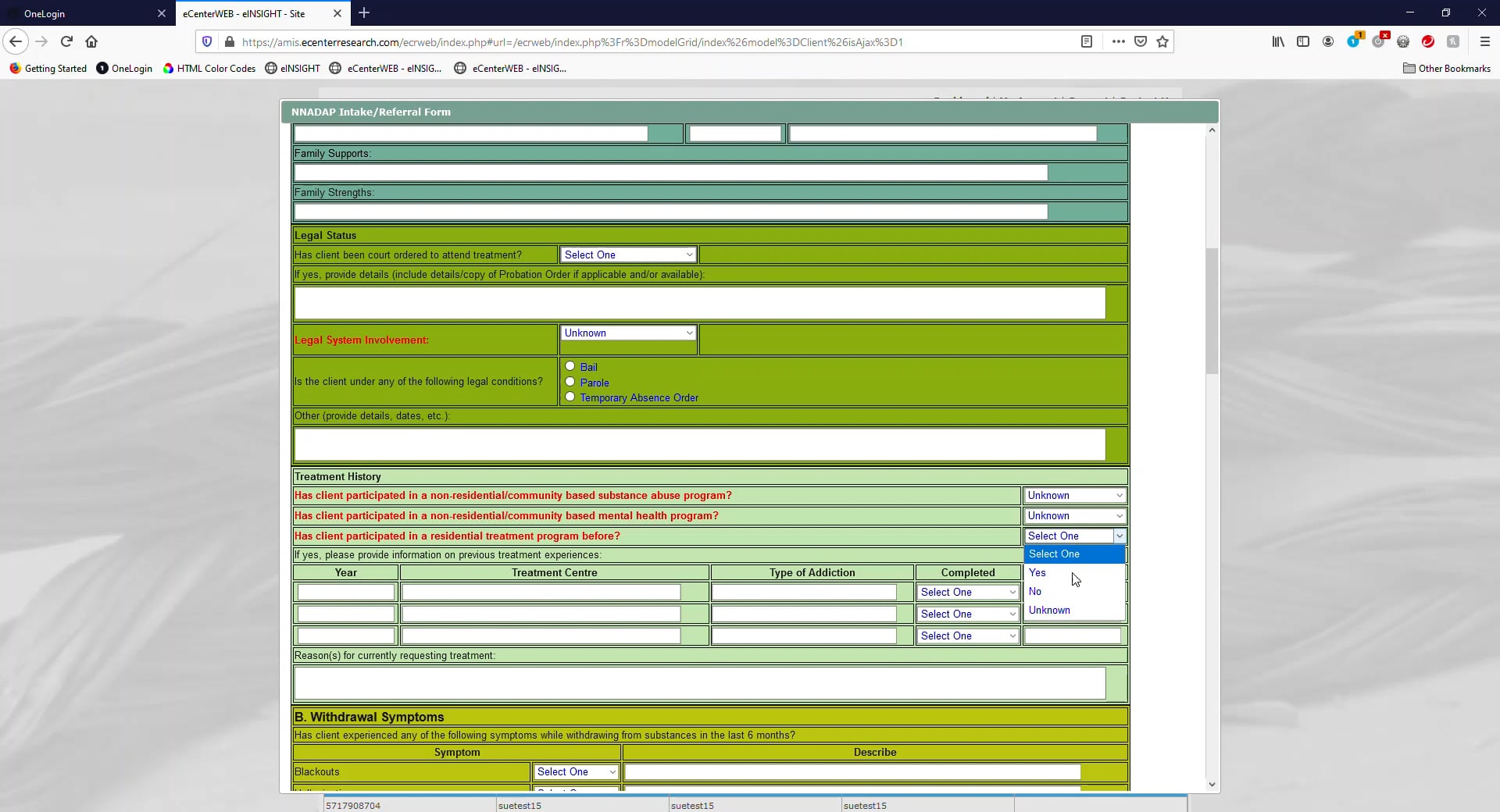The width and height of the screenshot is (1500, 812).
Task: Toggle the sidebar view icon
Action: (x=1303, y=41)
